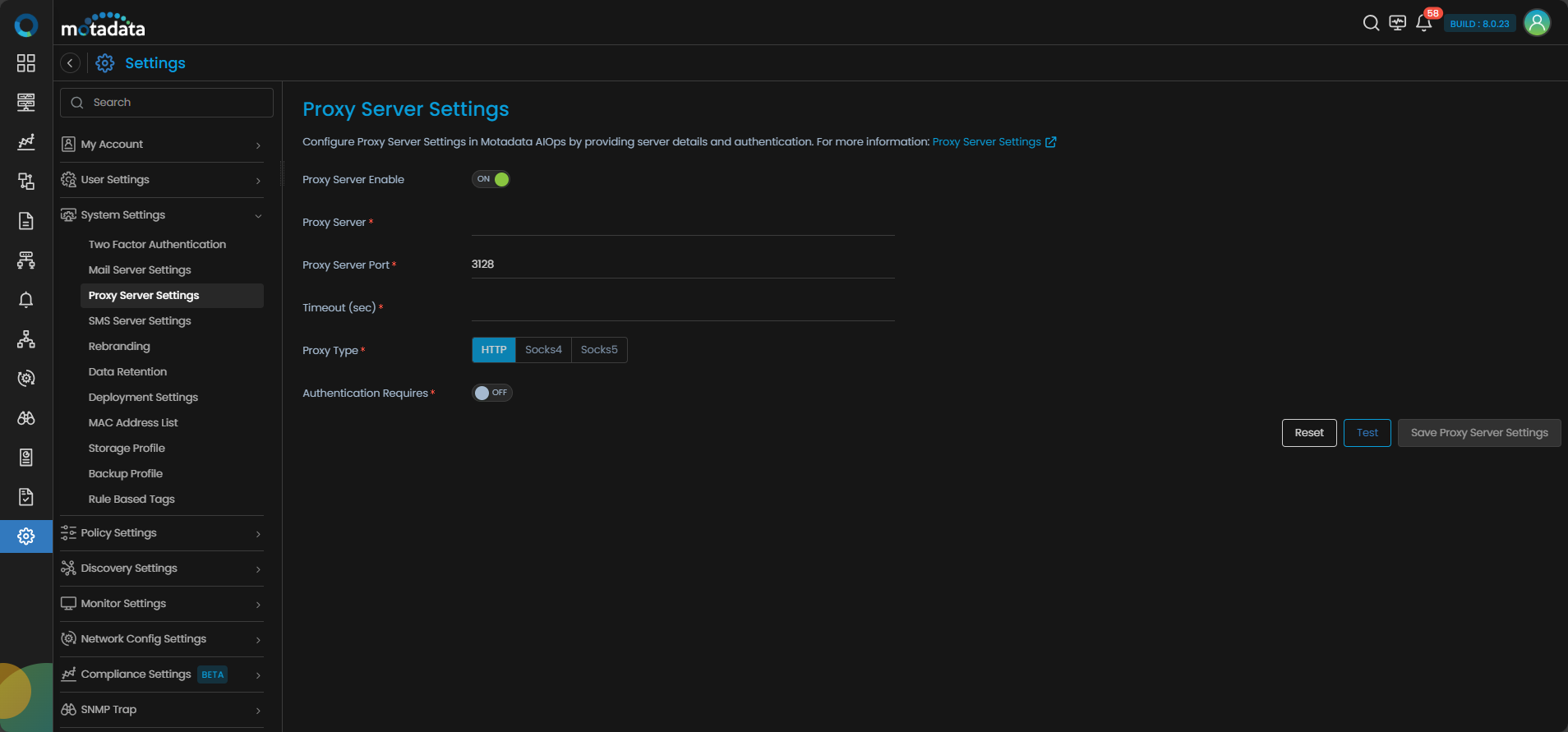This screenshot has height=732, width=1568.
Task: Expand the Network Config Settings section
Action: pyautogui.click(x=162, y=639)
